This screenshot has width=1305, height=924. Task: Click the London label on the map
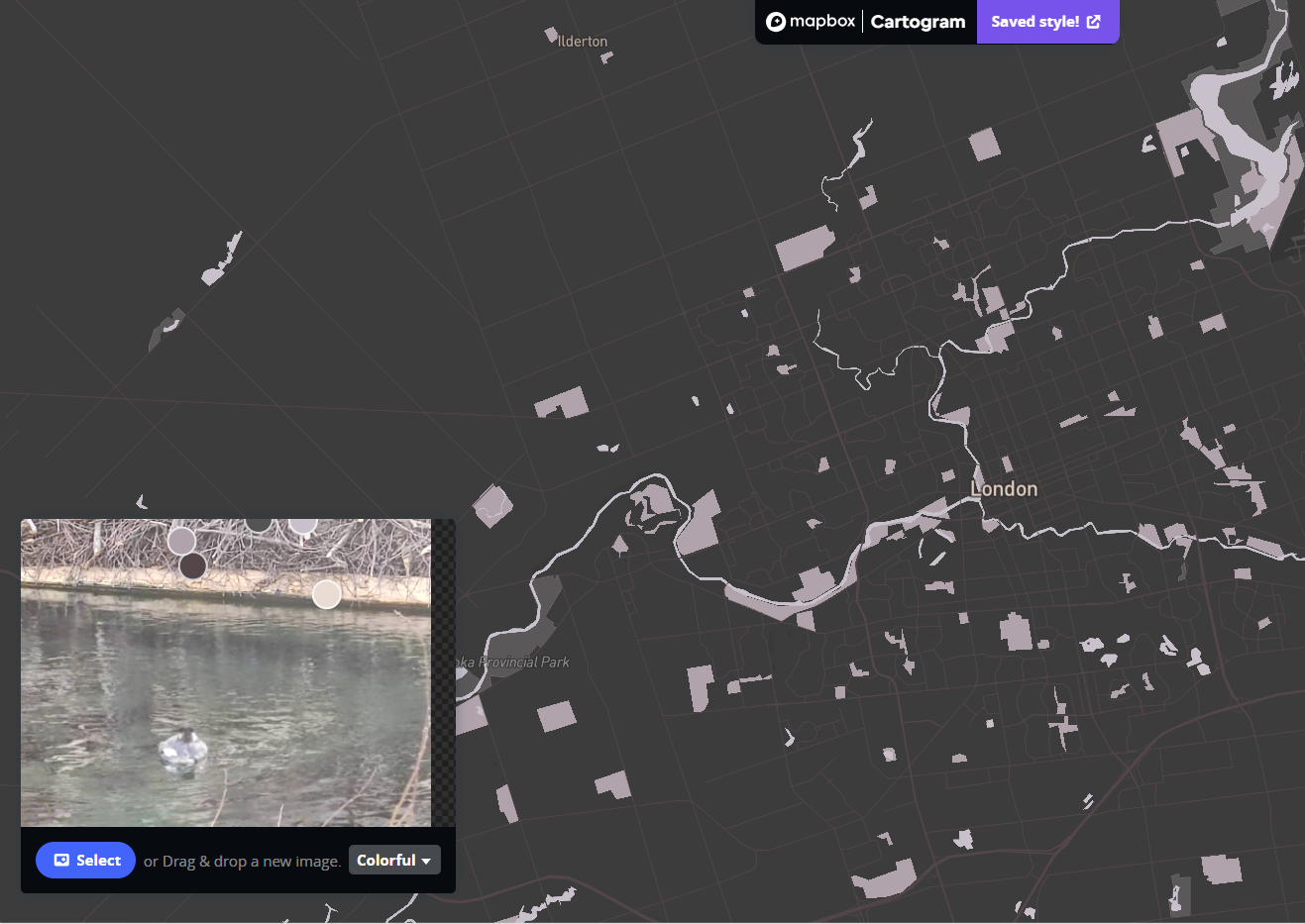click(x=1004, y=488)
